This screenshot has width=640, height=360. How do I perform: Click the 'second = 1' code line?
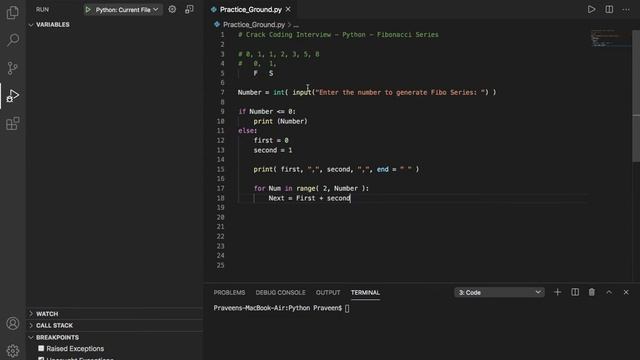click(x=273, y=150)
